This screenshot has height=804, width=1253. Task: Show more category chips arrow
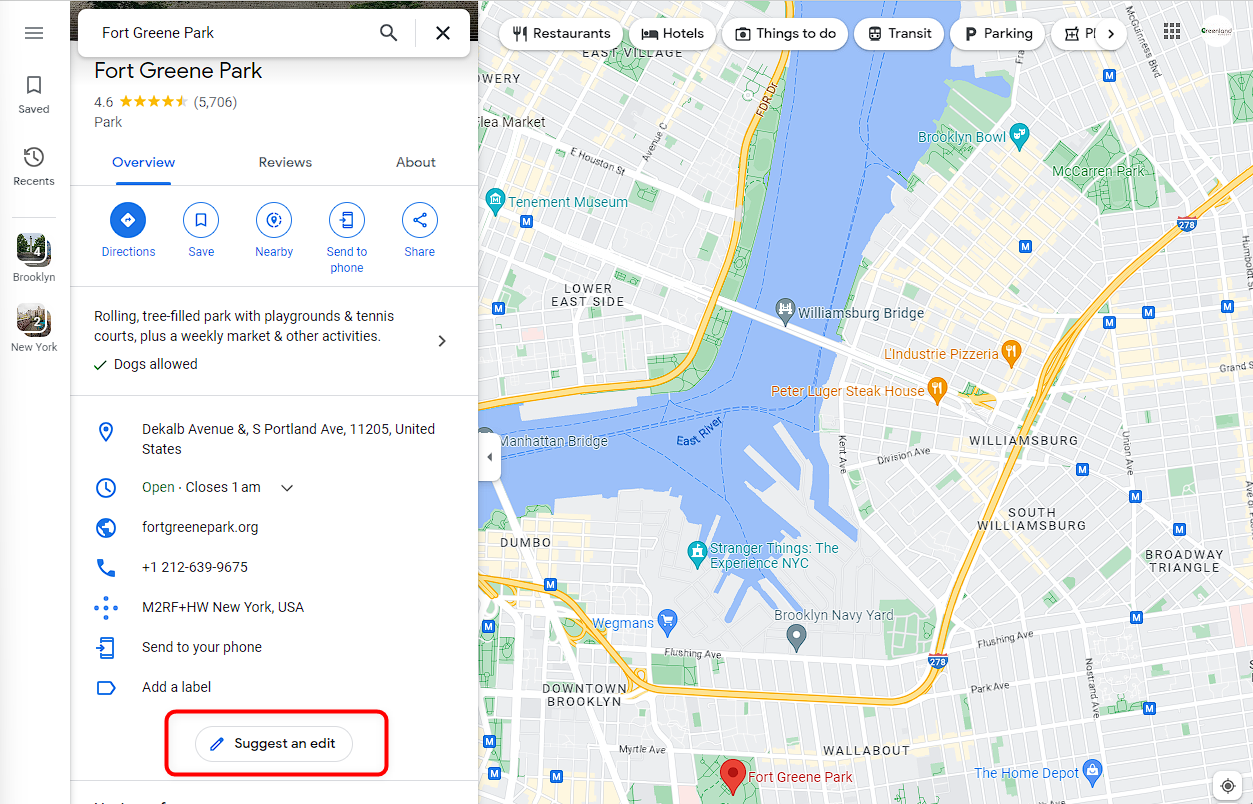point(1110,33)
